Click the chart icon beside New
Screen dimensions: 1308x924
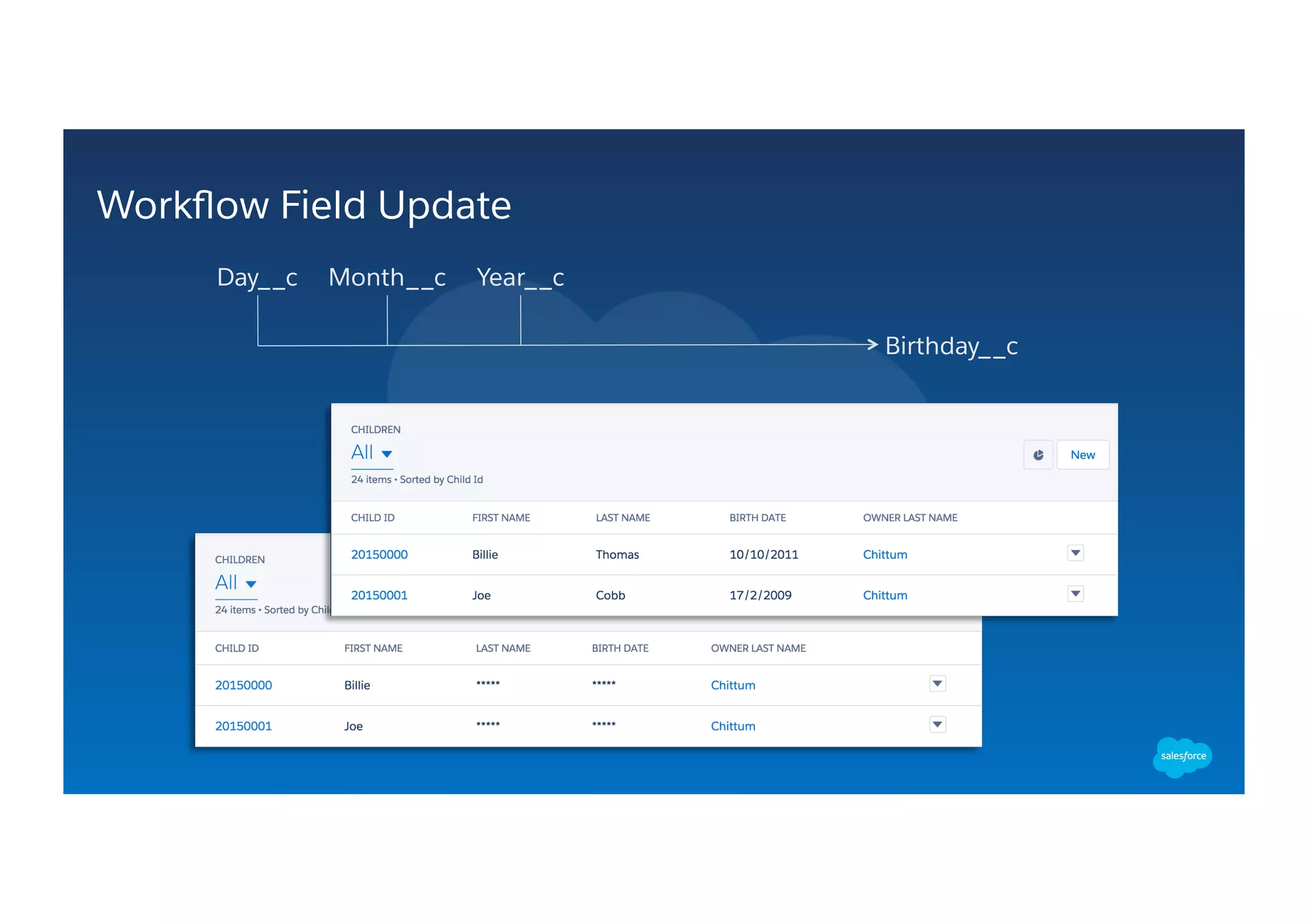point(1038,455)
